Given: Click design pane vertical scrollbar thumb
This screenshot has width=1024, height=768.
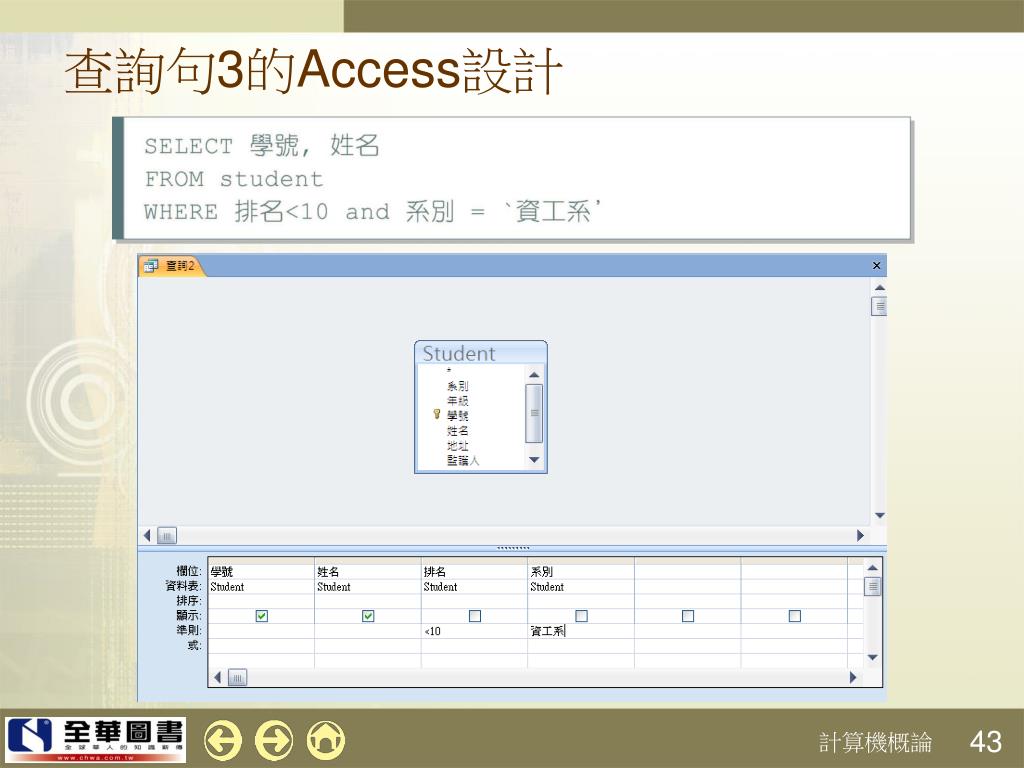Looking at the screenshot, I should tap(879, 306).
